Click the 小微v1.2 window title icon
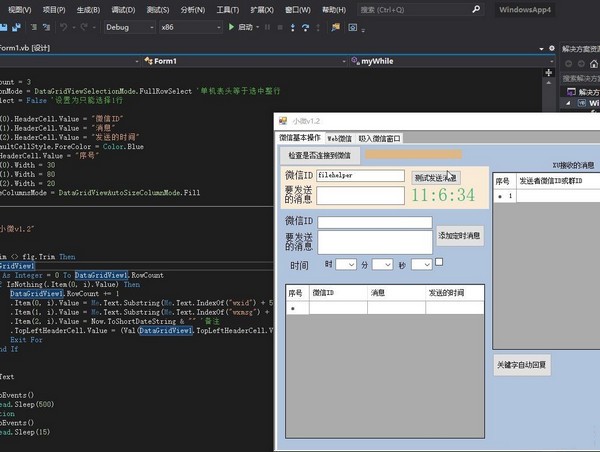The height and width of the screenshot is (452, 600). [x=283, y=120]
